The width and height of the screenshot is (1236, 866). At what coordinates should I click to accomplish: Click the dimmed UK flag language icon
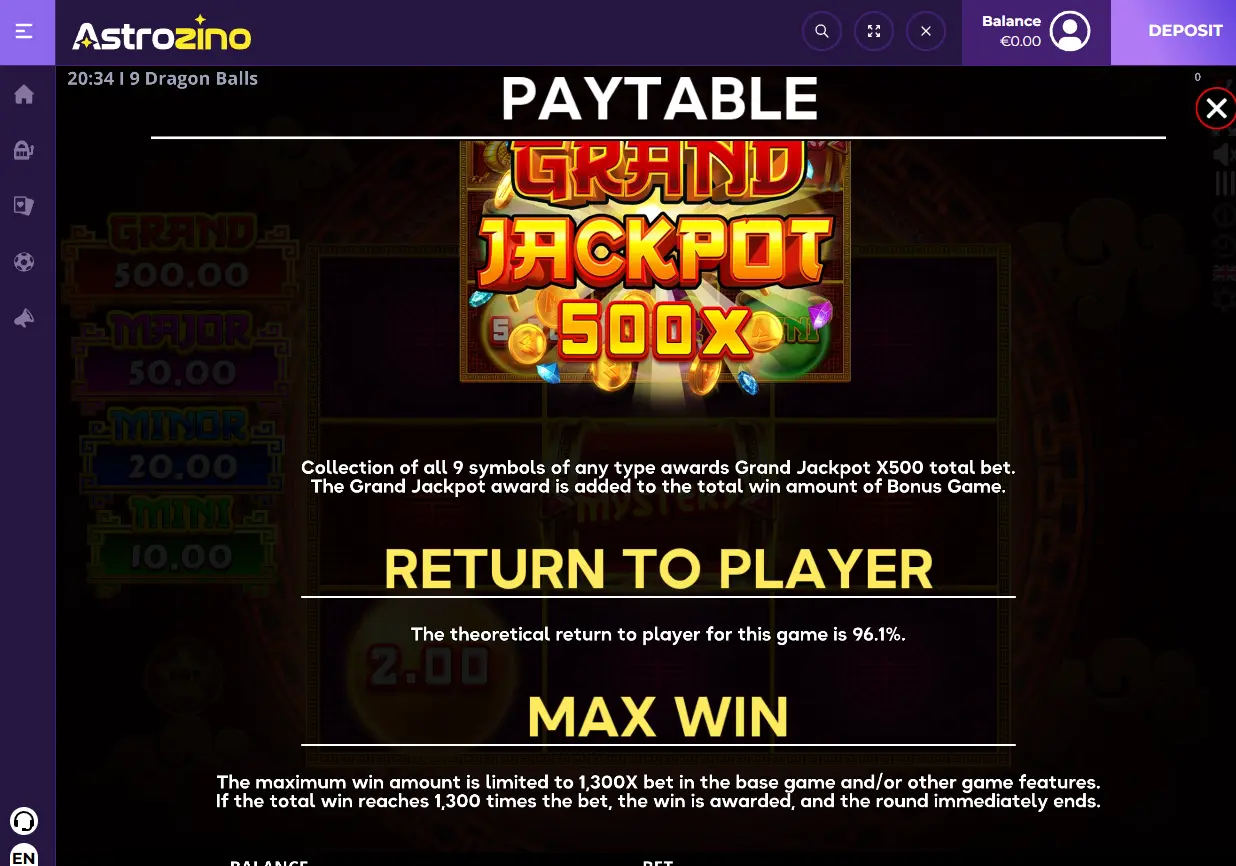coord(1224,272)
